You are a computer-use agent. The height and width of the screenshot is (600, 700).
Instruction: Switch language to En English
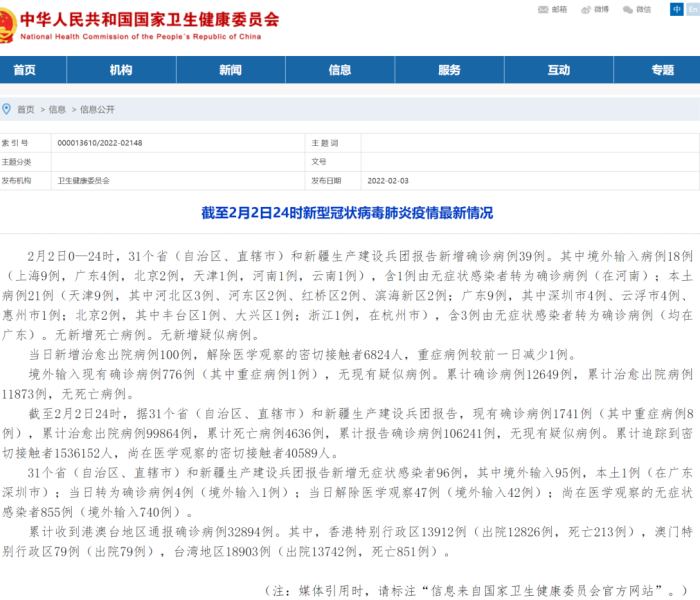click(x=693, y=9)
